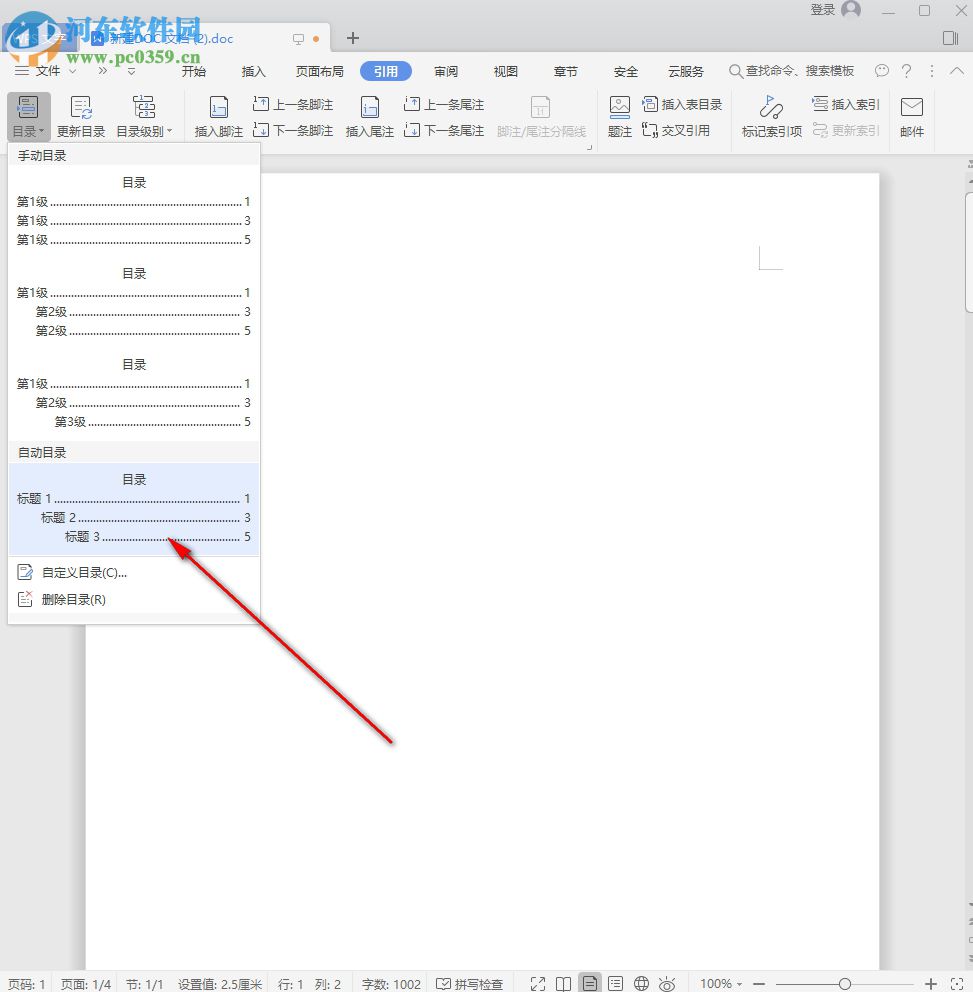Click the 插入脚注 insert footnote icon
Screen dimensions: 973x992
click(218, 116)
